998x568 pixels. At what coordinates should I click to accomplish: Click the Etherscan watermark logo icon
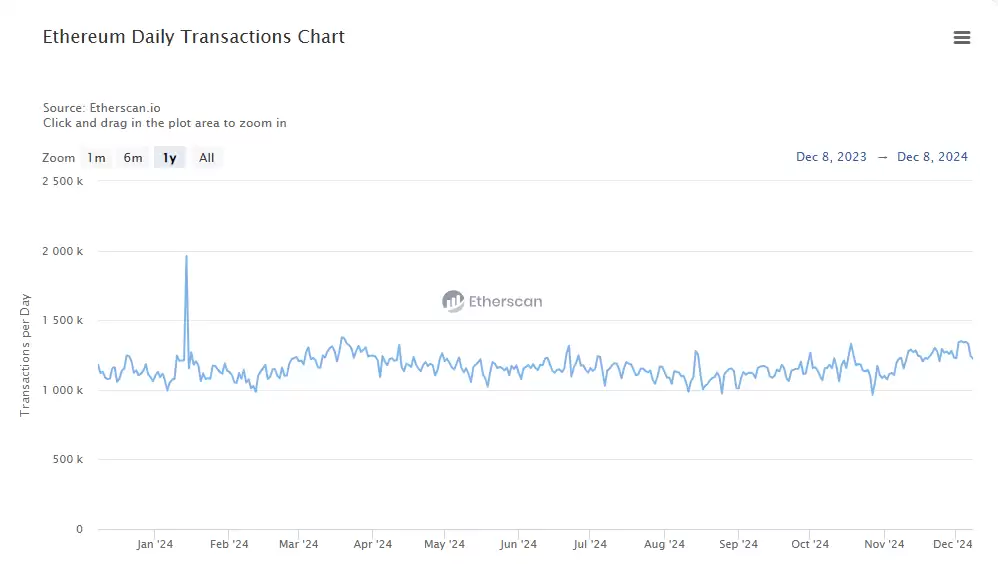click(x=453, y=301)
